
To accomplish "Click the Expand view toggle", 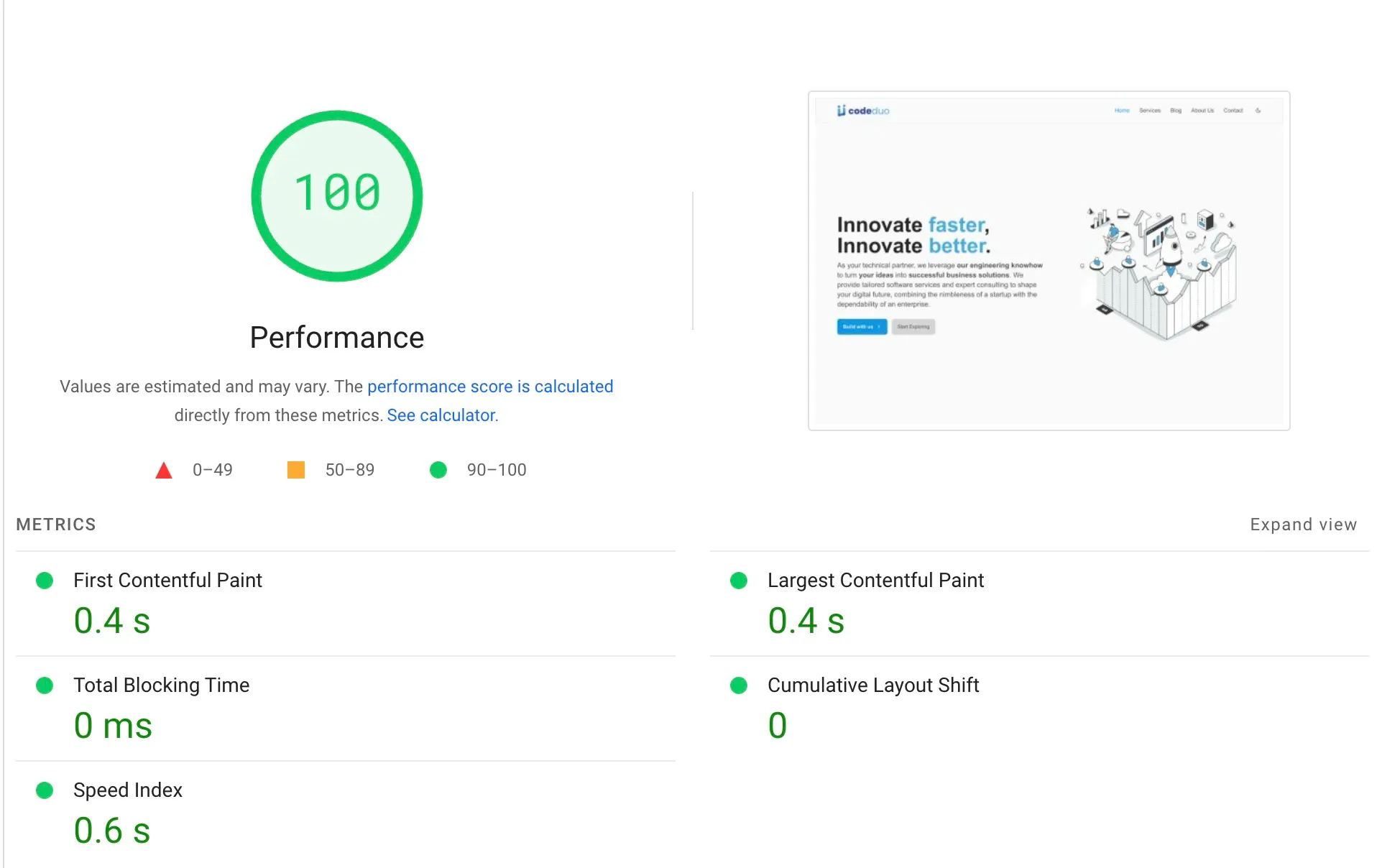I will tap(1303, 525).
